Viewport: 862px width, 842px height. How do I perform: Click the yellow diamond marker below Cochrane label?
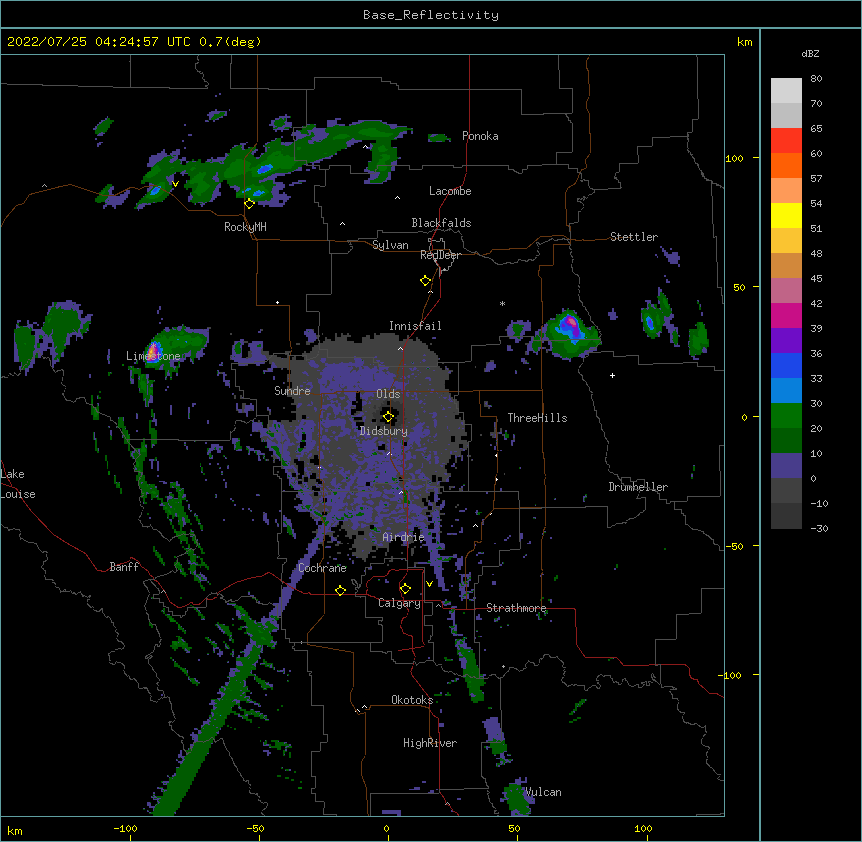[x=340, y=590]
